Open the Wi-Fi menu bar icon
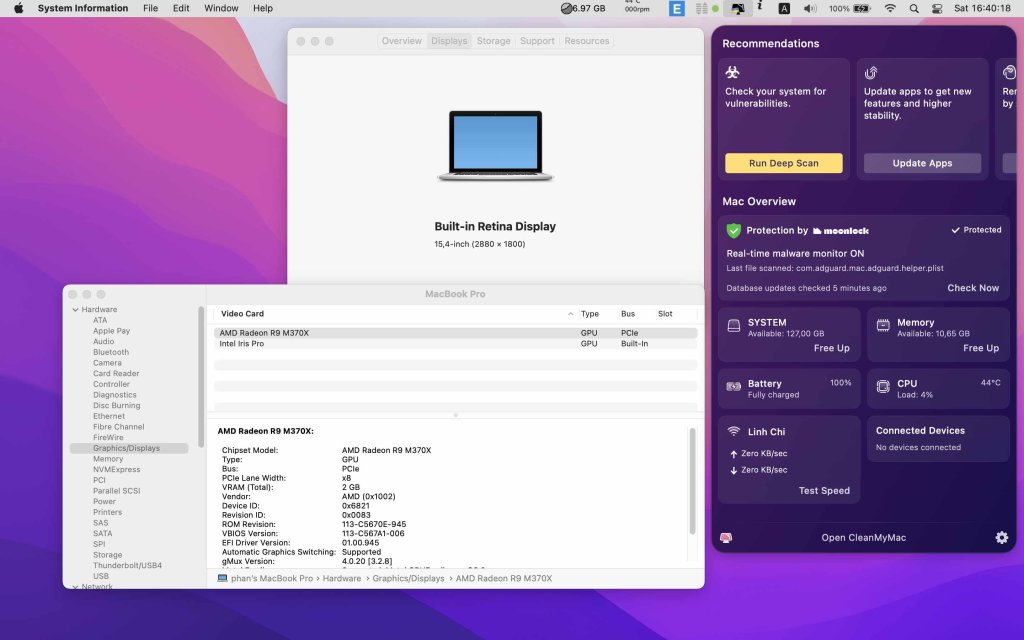Viewport: 1024px width, 640px height. (x=890, y=8)
